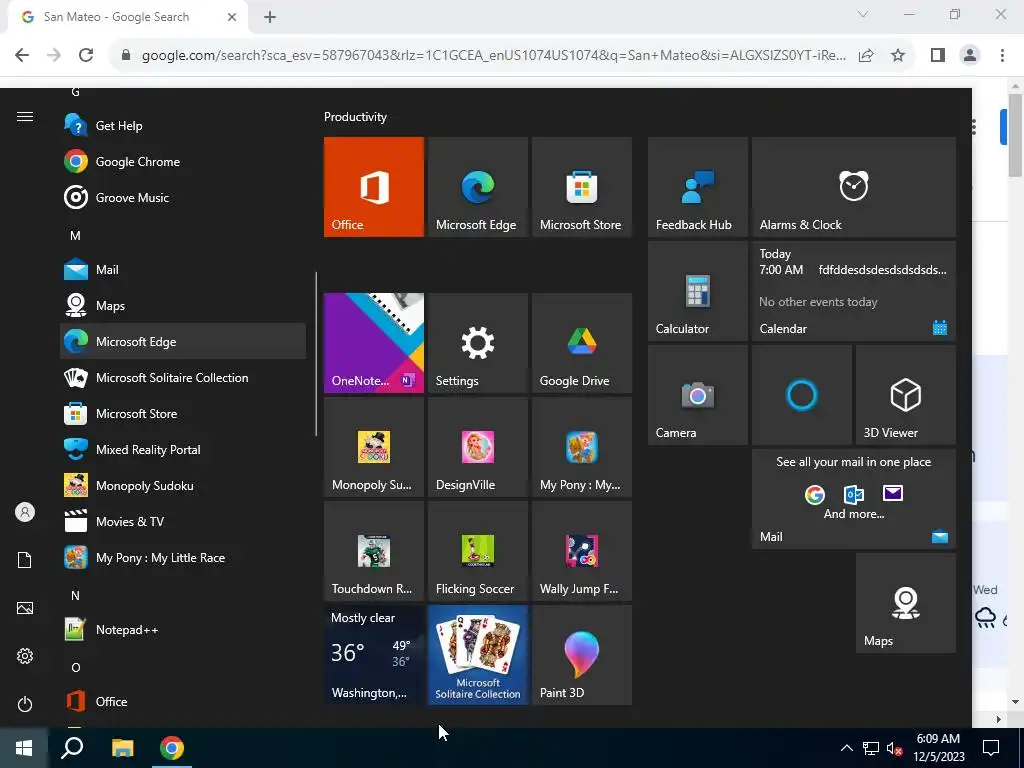Launch the 3D Viewer tile
This screenshot has width=1024, height=768.
pyautogui.click(x=906, y=395)
